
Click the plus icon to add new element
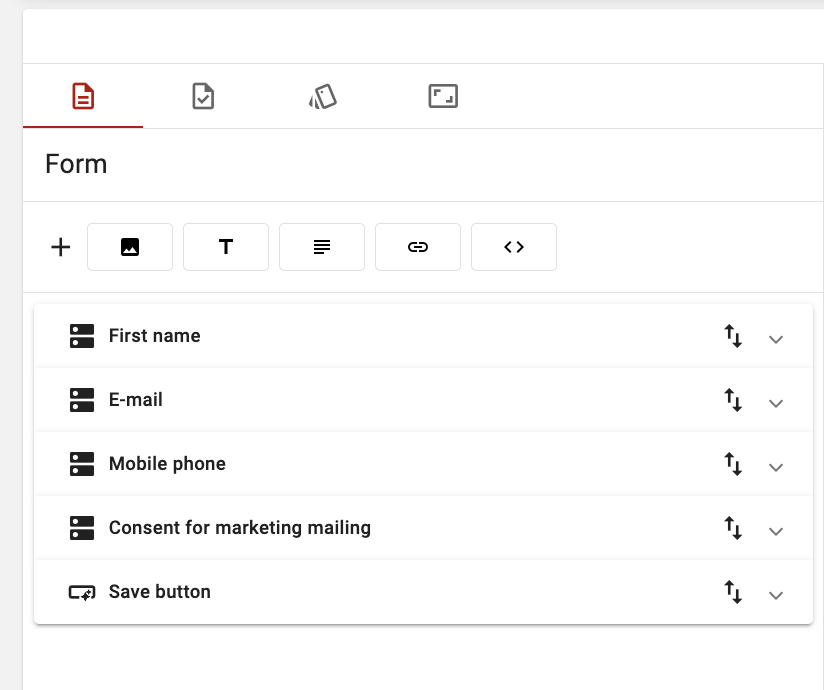[60, 246]
